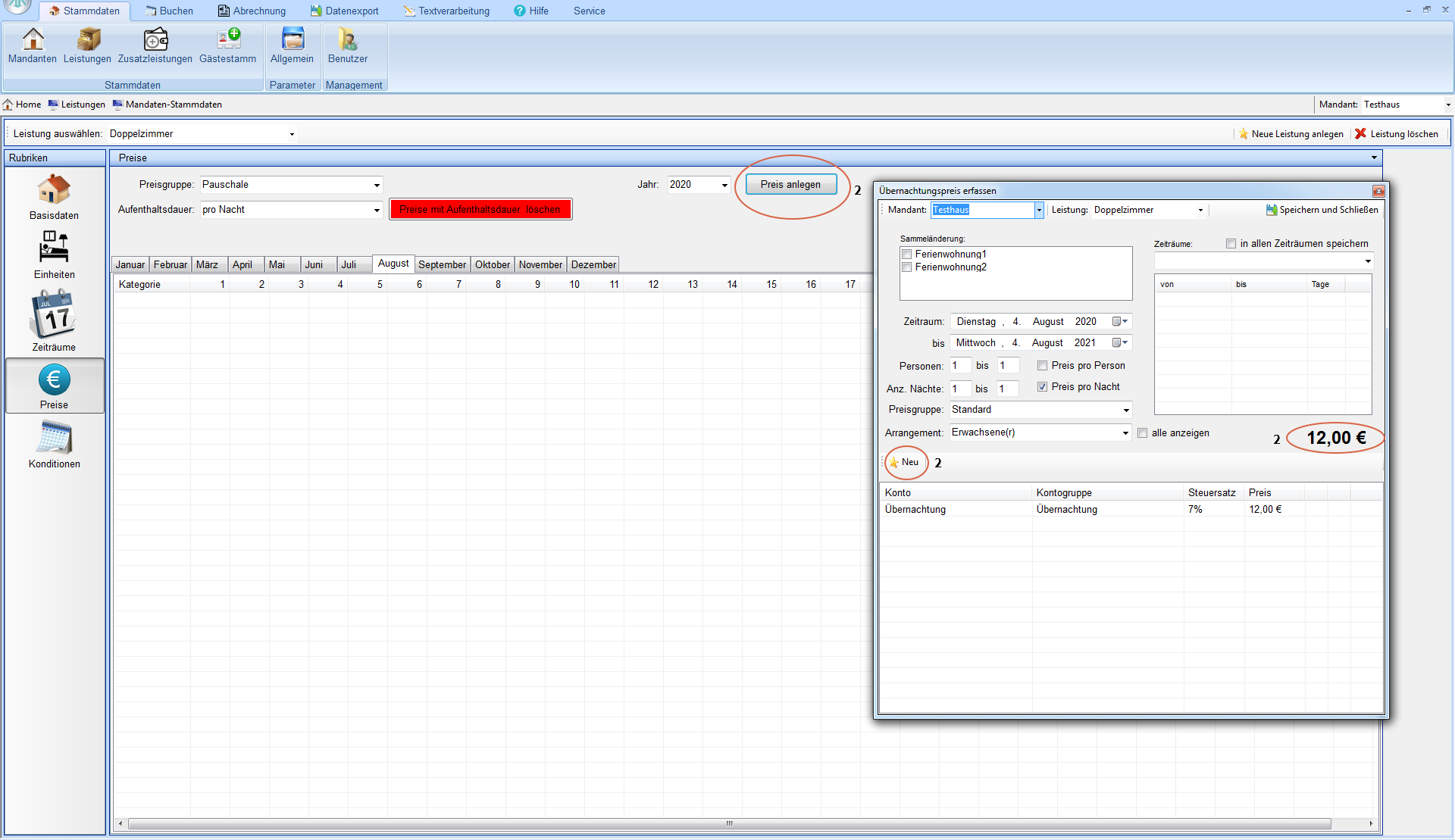Expand Preisgruppe Standard dropdown
Image resolution: width=1455 pixels, height=840 pixels.
pyautogui.click(x=1126, y=410)
